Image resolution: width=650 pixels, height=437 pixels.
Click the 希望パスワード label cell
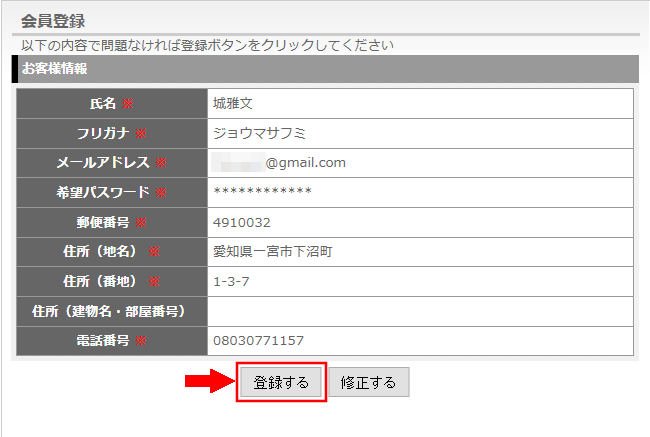coord(112,192)
